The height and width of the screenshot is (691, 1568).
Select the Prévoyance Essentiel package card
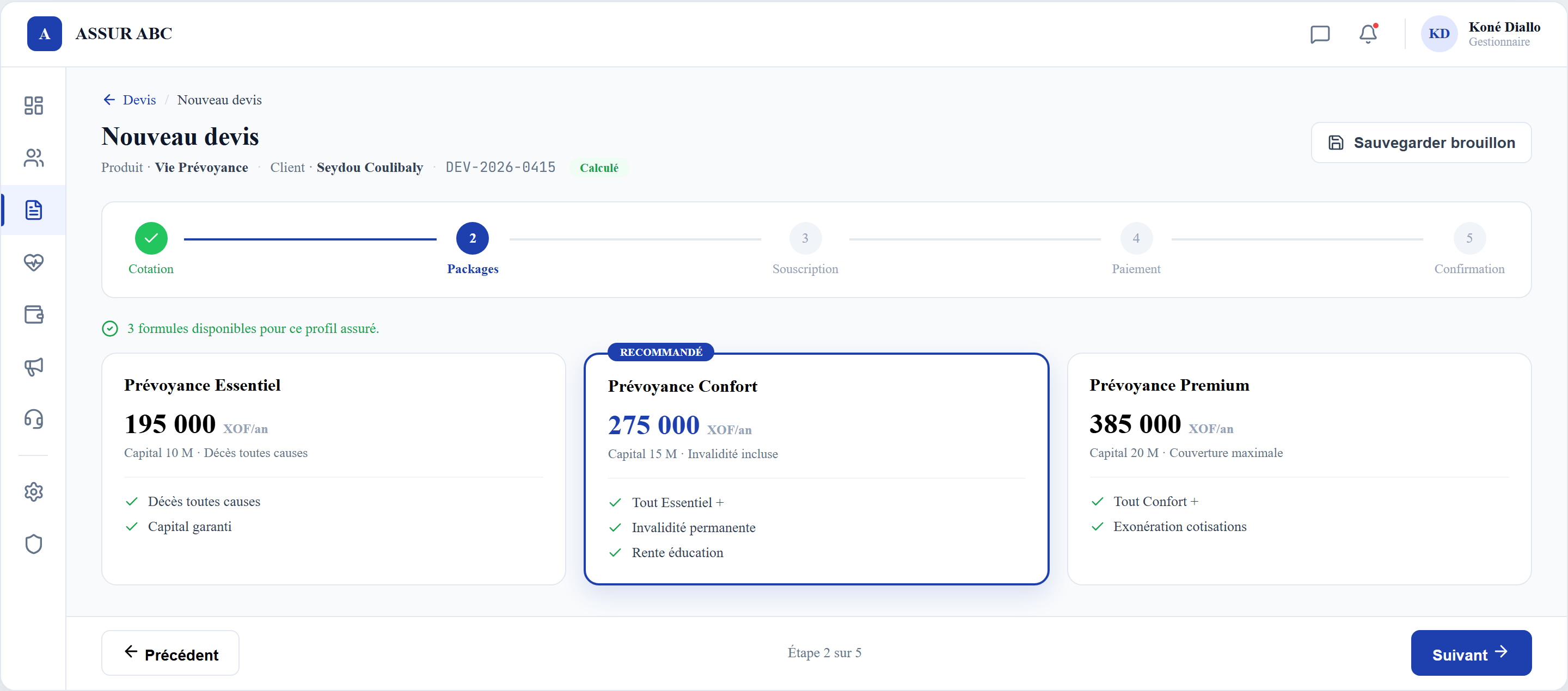(x=334, y=469)
